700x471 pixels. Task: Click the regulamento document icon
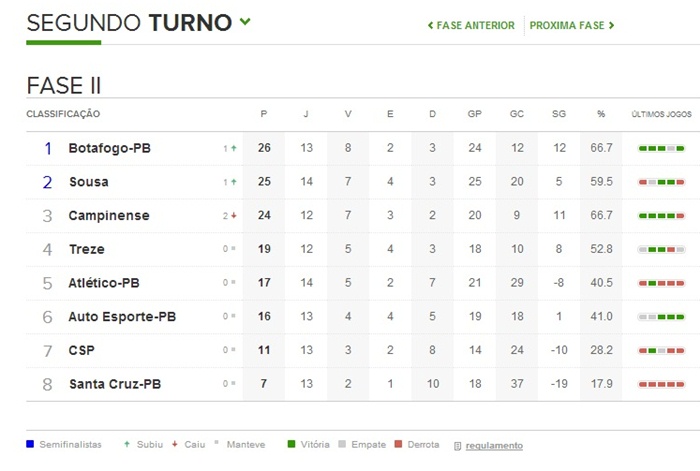[x=457, y=445]
